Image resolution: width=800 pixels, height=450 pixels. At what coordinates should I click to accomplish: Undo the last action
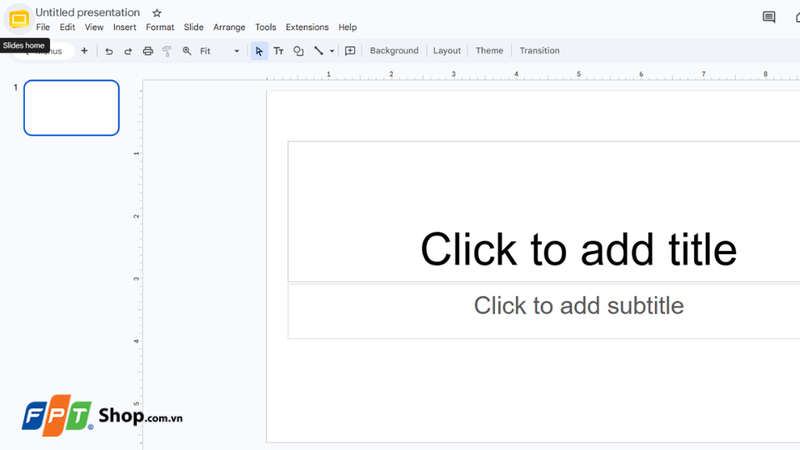[109, 51]
